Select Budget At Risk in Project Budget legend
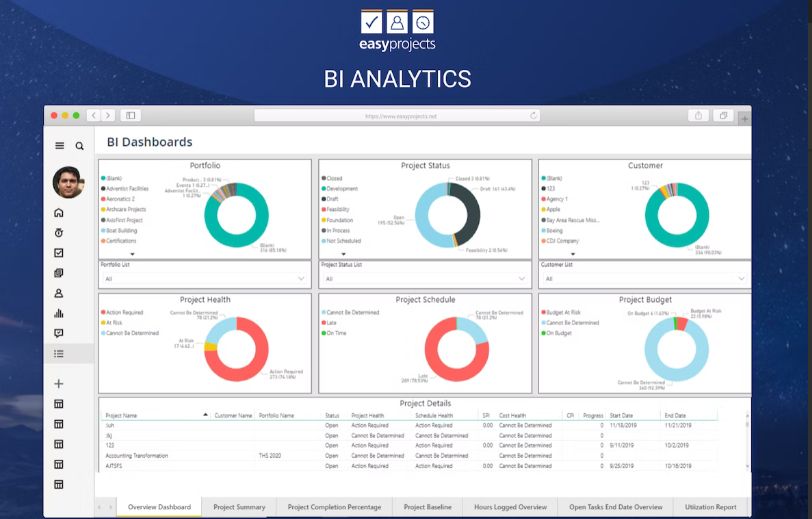The height and width of the screenshot is (519, 812). coord(561,312)
